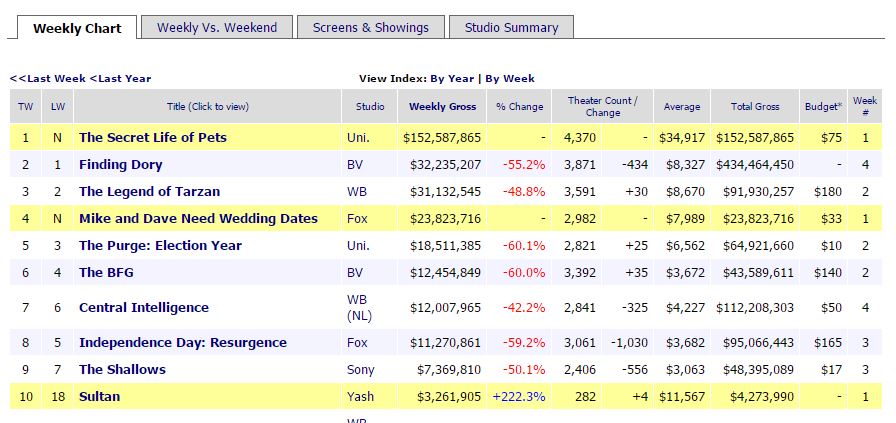Click The Legend of Tarzan title
The width and height of the screenshot is (896, 423).
149,191
